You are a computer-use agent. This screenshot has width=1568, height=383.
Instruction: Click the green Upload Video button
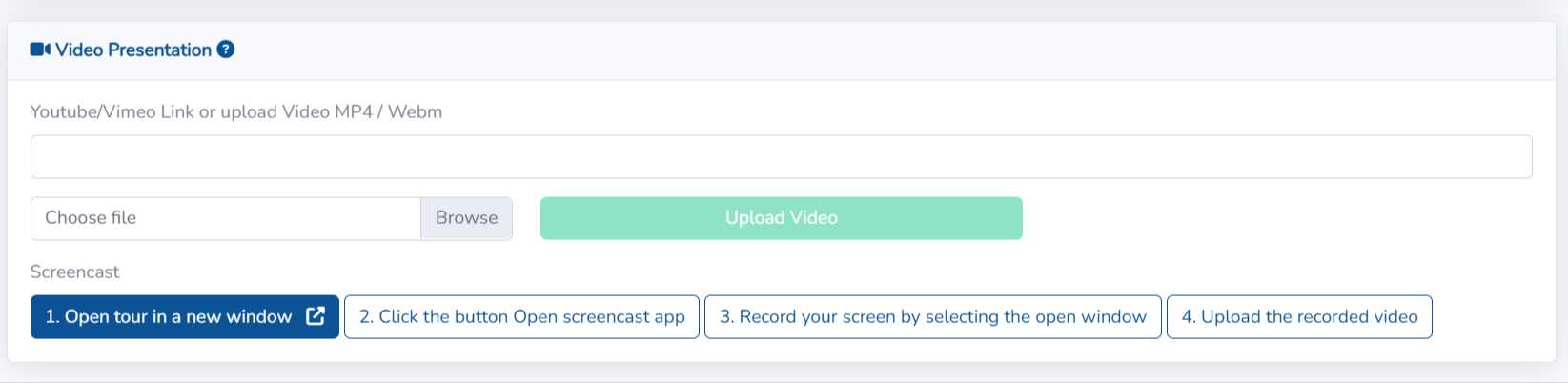click(x=781, y=218)
